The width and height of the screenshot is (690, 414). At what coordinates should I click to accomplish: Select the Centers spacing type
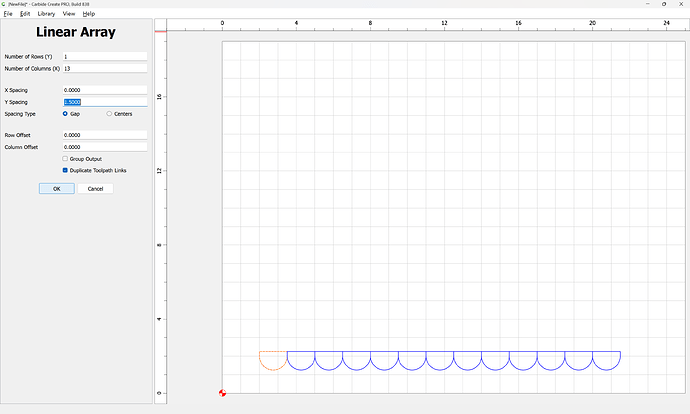point(109,114)
